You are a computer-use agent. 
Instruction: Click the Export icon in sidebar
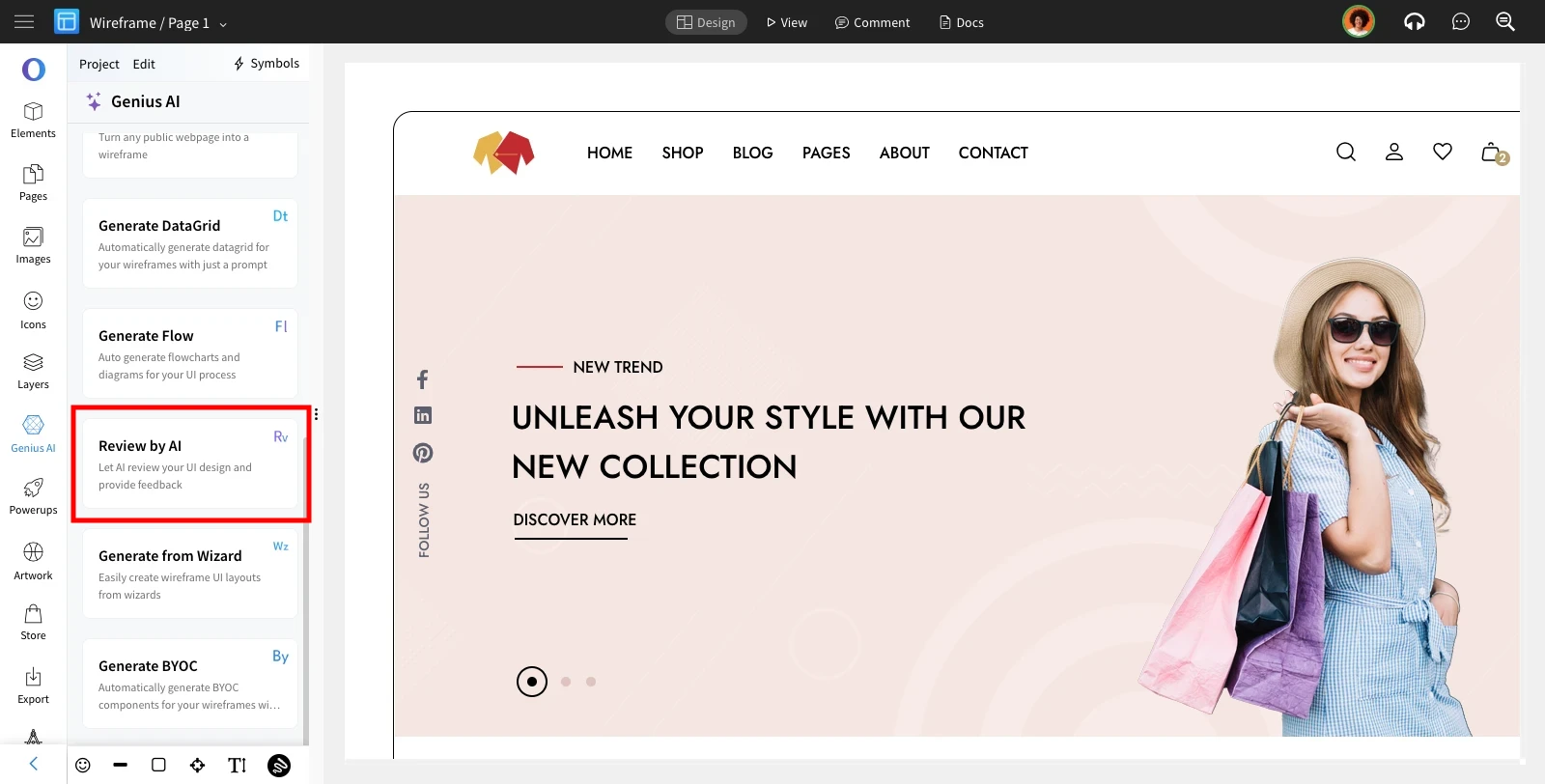coord(33,677)
